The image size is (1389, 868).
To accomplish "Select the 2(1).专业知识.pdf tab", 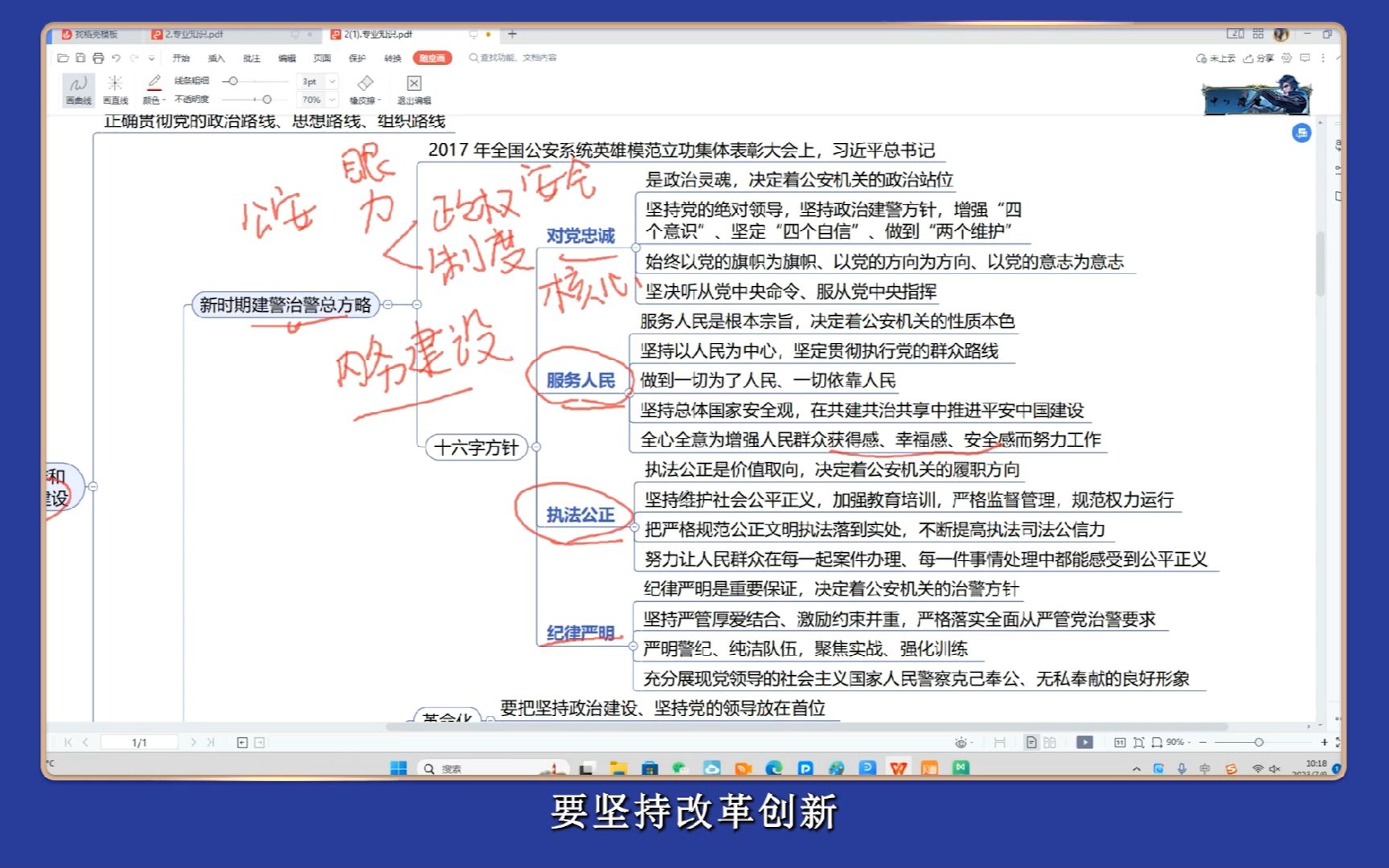I will coord(378,35).
